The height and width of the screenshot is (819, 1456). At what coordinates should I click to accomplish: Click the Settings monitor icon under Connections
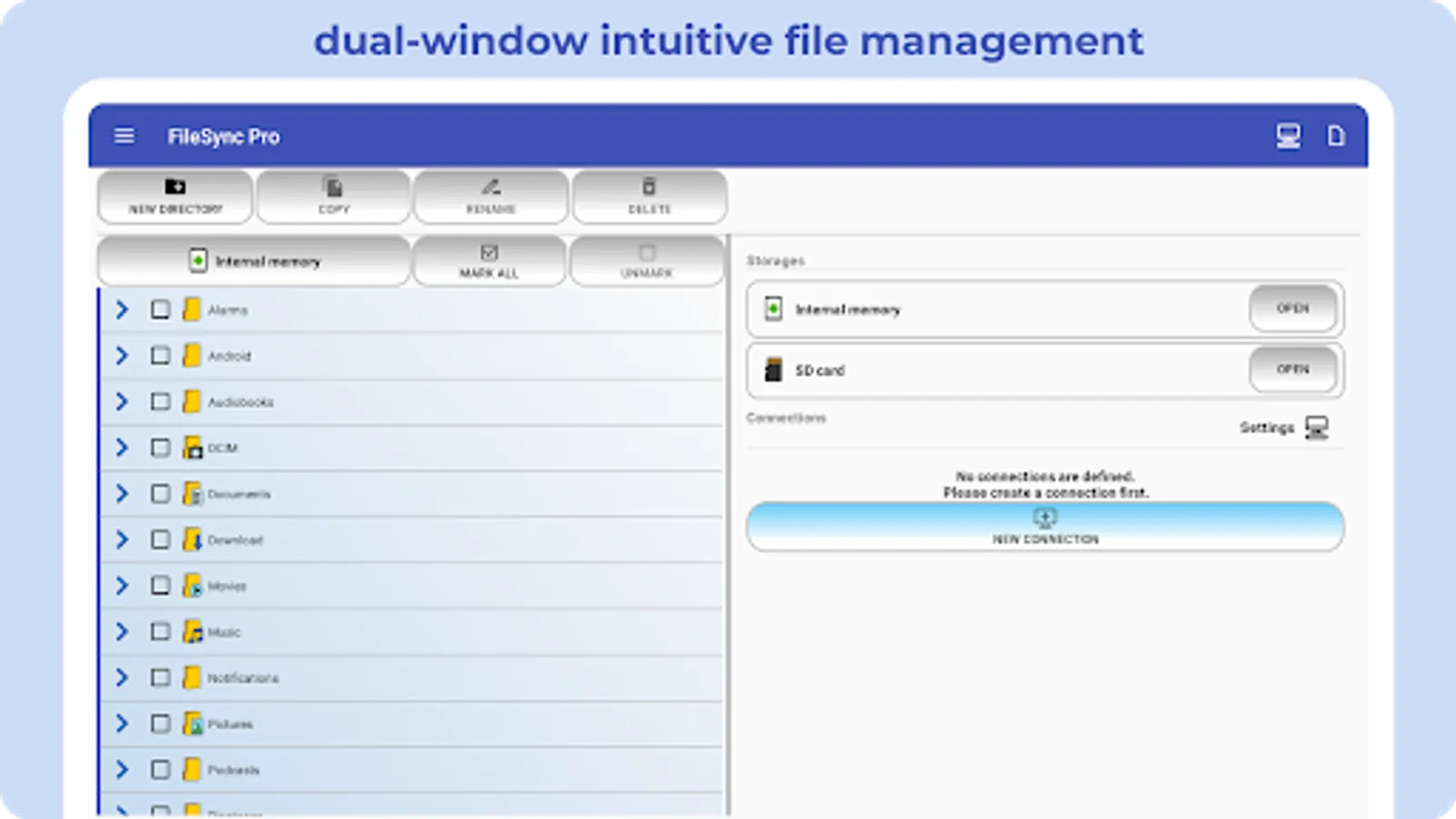pos(1316,427)
